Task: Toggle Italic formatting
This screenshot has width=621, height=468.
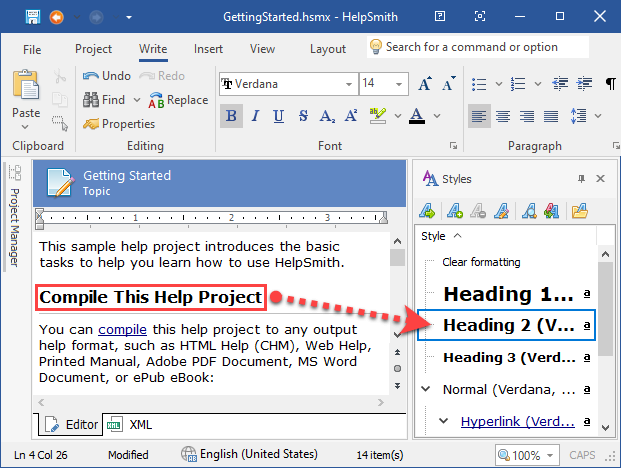Action: tap(255, 116)
